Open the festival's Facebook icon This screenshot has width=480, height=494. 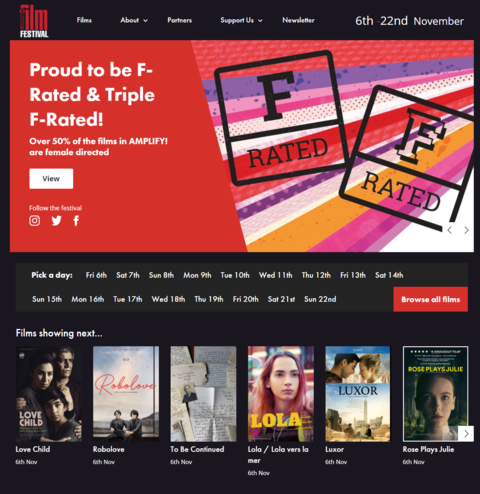pos(76,221)
